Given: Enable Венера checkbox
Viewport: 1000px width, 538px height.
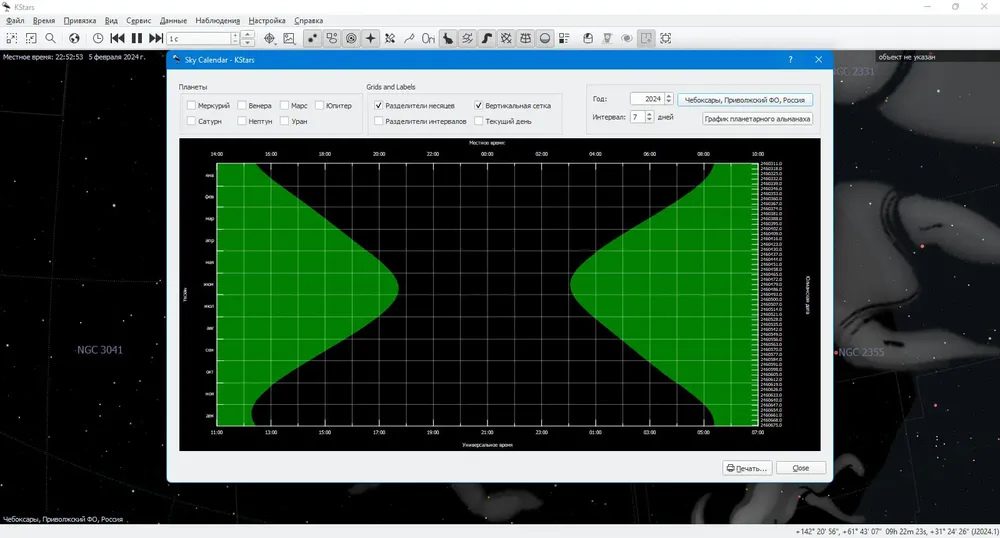Looking at the screenshot, I should pyautogui.click(x=242, y=105).
